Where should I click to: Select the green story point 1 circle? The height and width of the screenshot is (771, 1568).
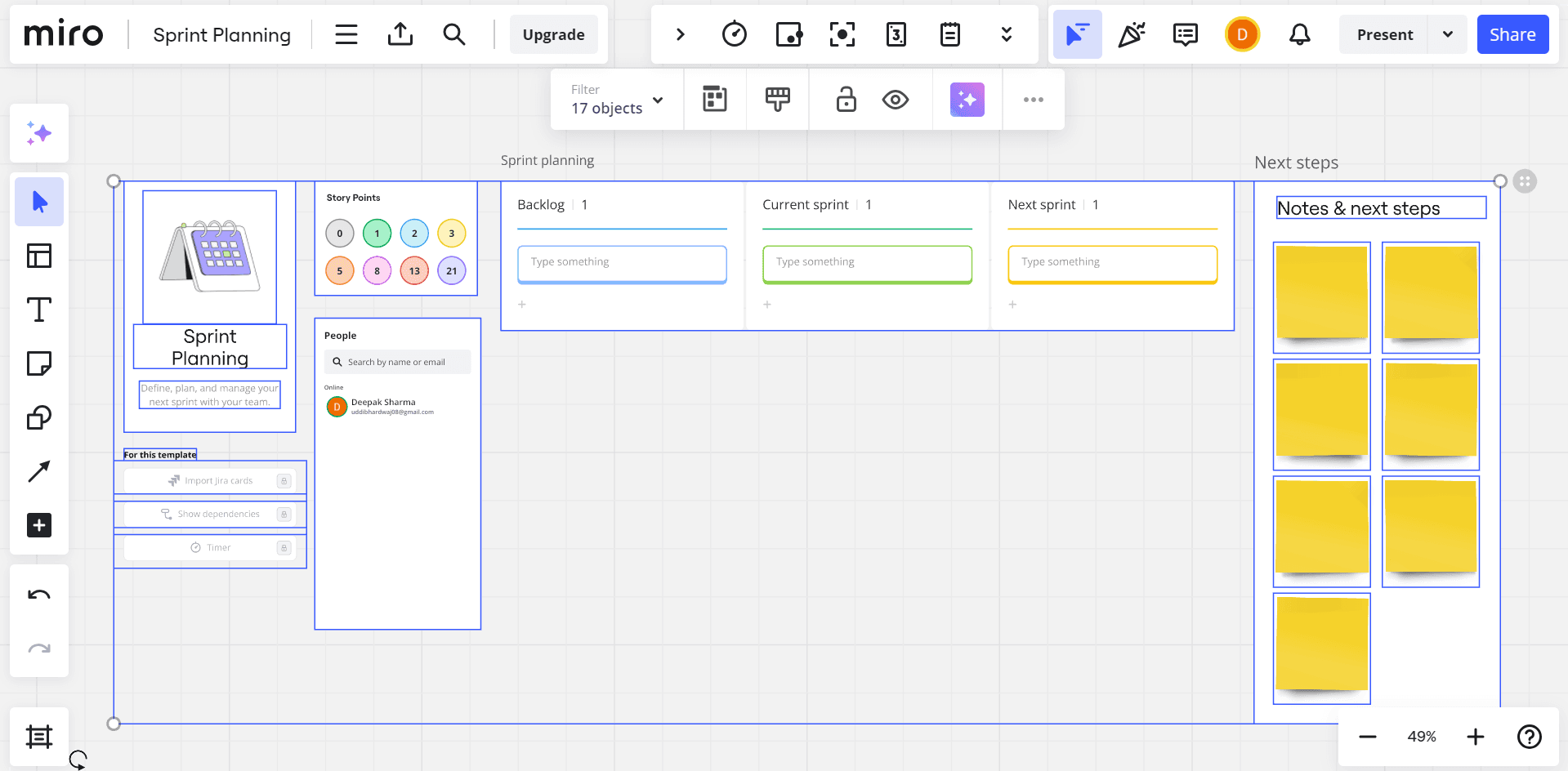pyautogui.click(x=377, y=234)
